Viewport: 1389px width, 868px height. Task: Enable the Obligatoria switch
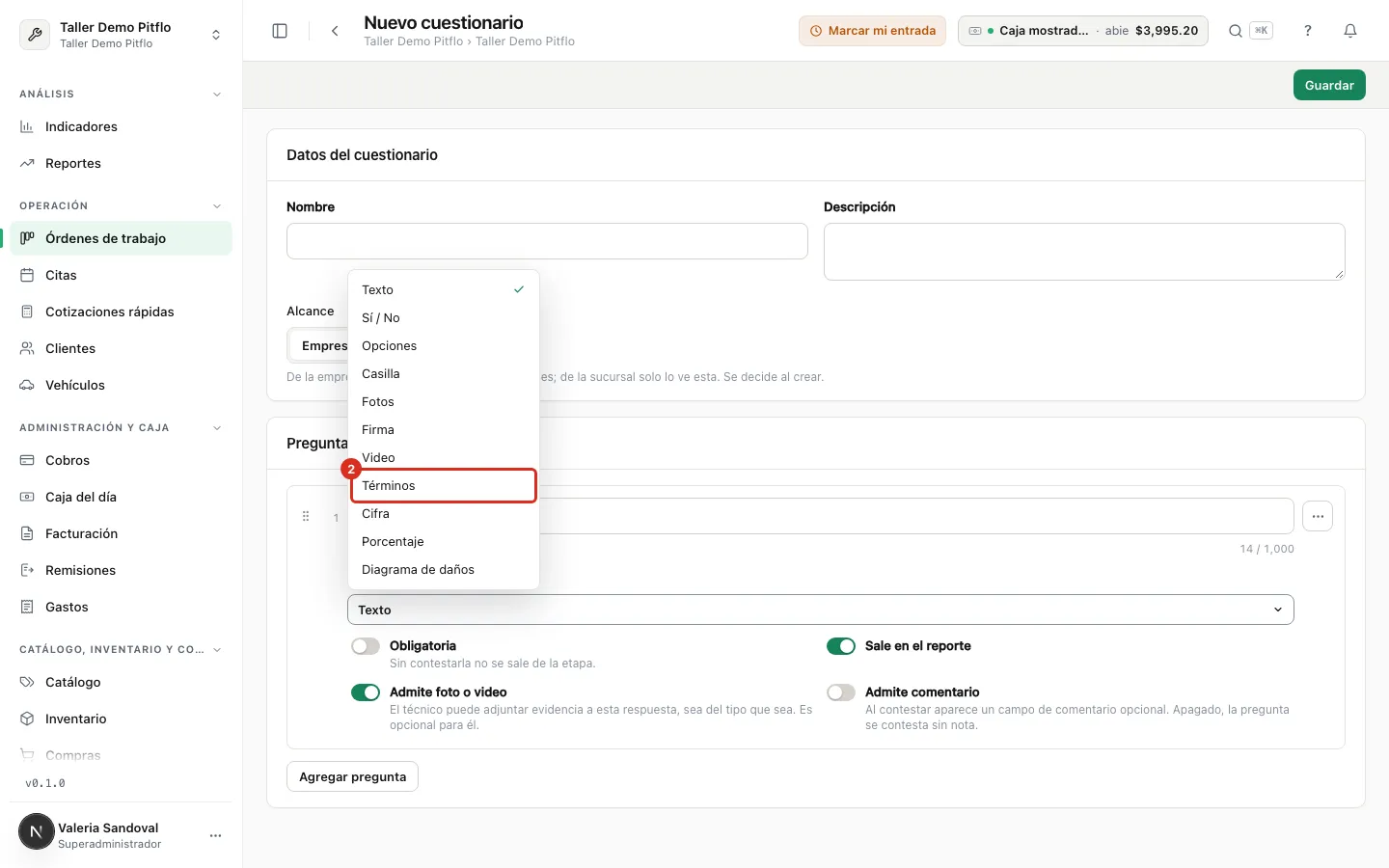(x=366, y=646)
